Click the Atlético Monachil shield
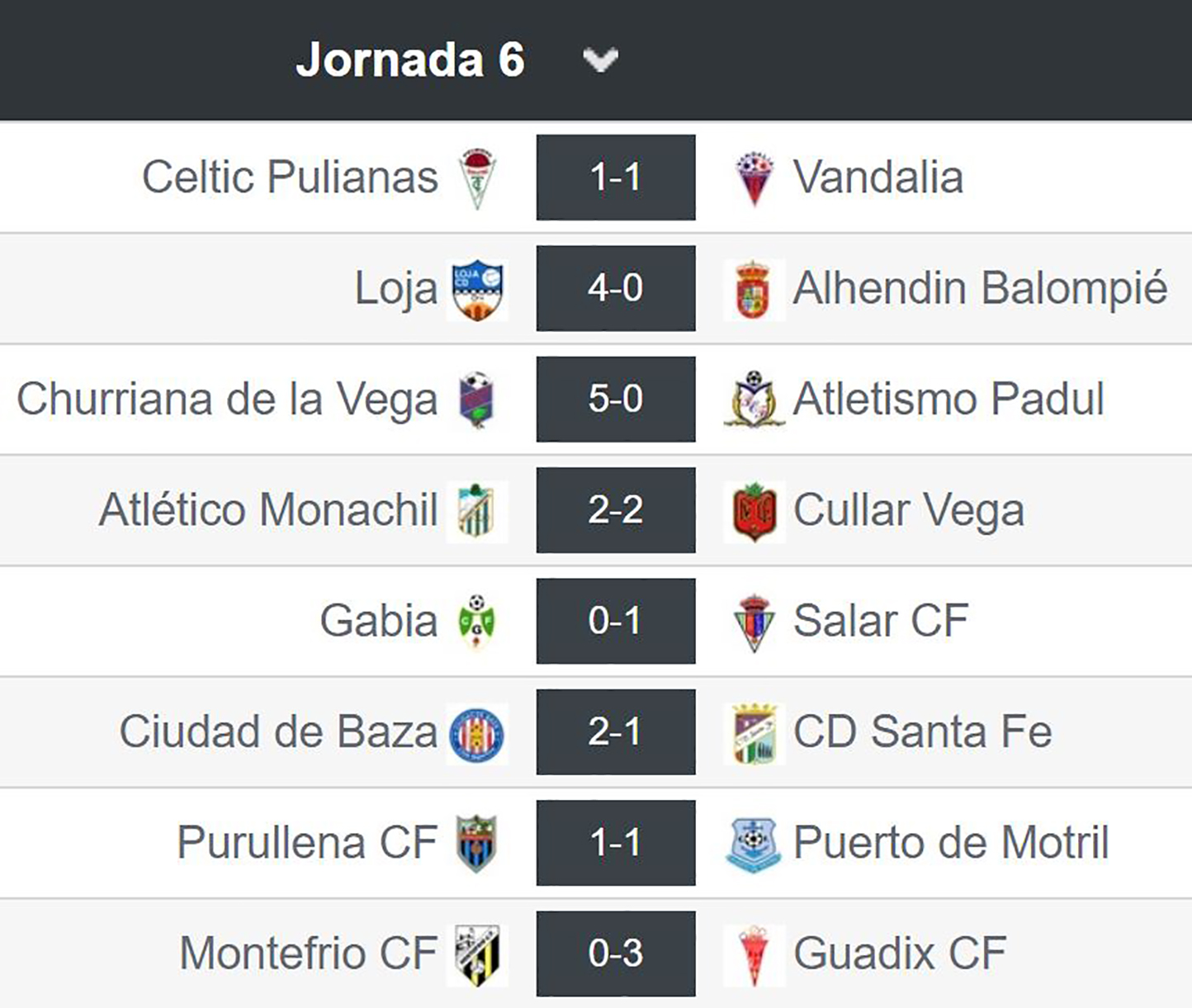 476,510
